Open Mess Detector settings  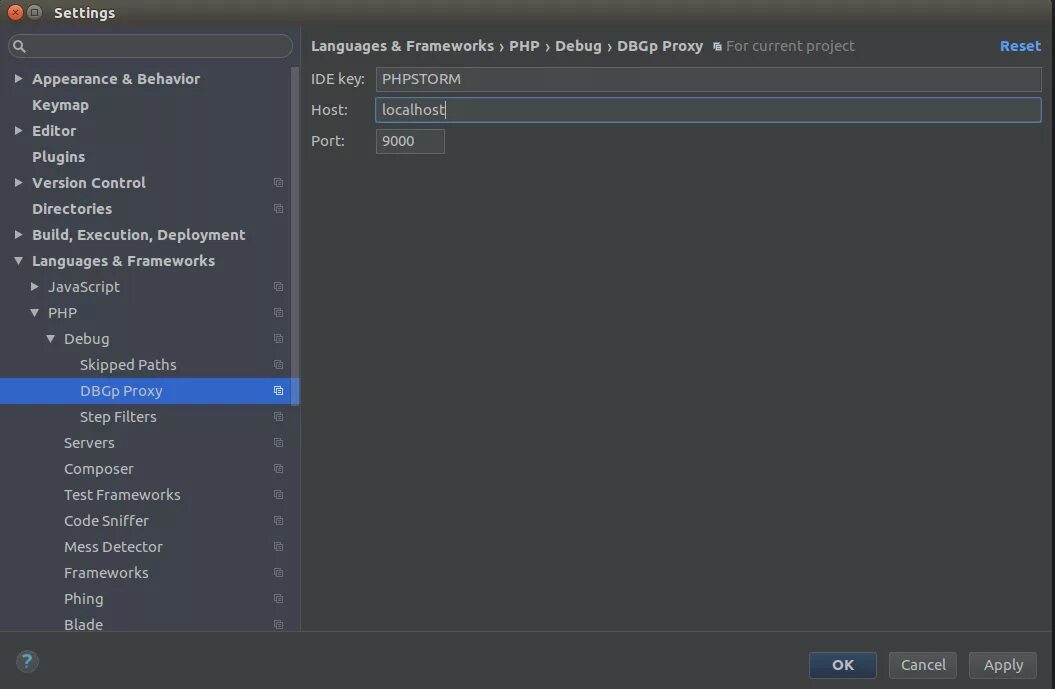tap(113, 547)
